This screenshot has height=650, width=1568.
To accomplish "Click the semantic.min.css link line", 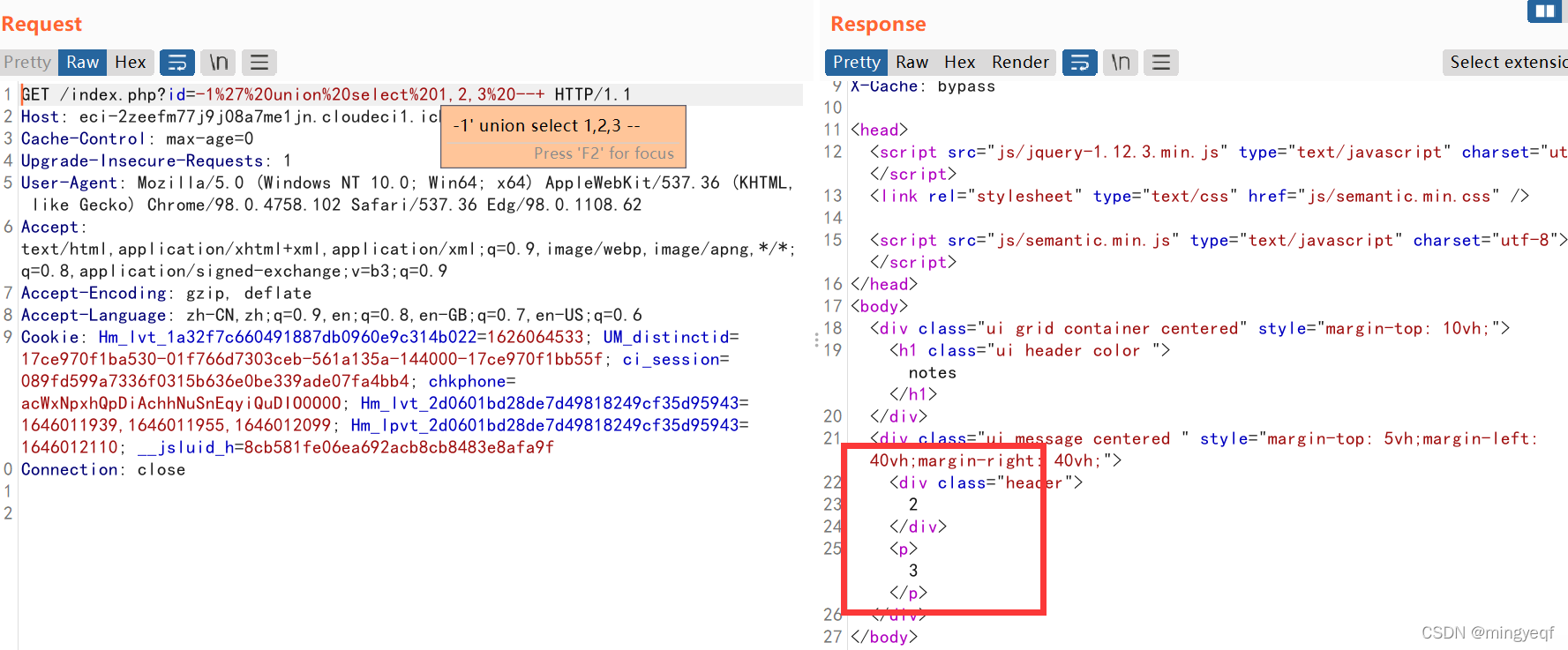I will pos(1199,196).
